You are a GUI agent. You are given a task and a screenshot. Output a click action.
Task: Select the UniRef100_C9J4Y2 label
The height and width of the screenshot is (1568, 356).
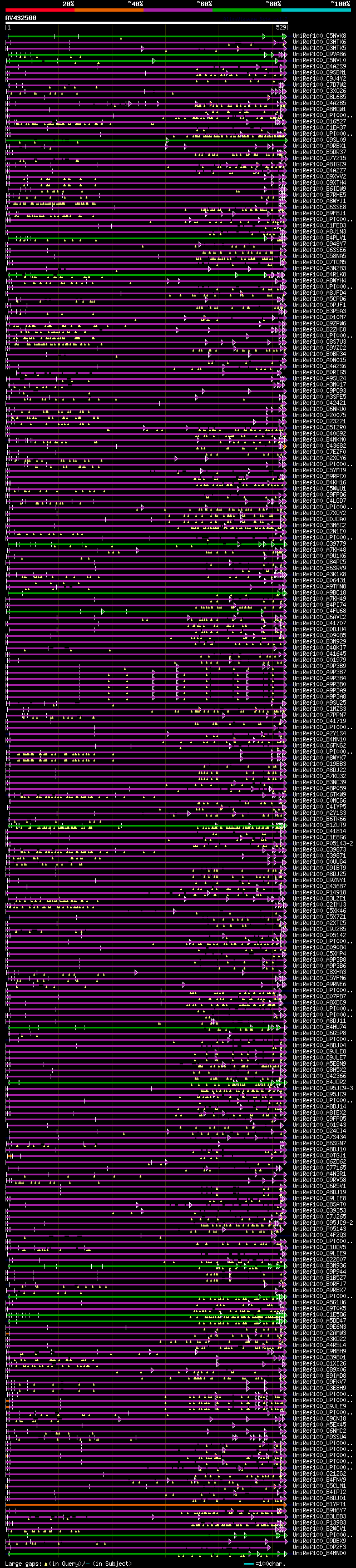319,78
